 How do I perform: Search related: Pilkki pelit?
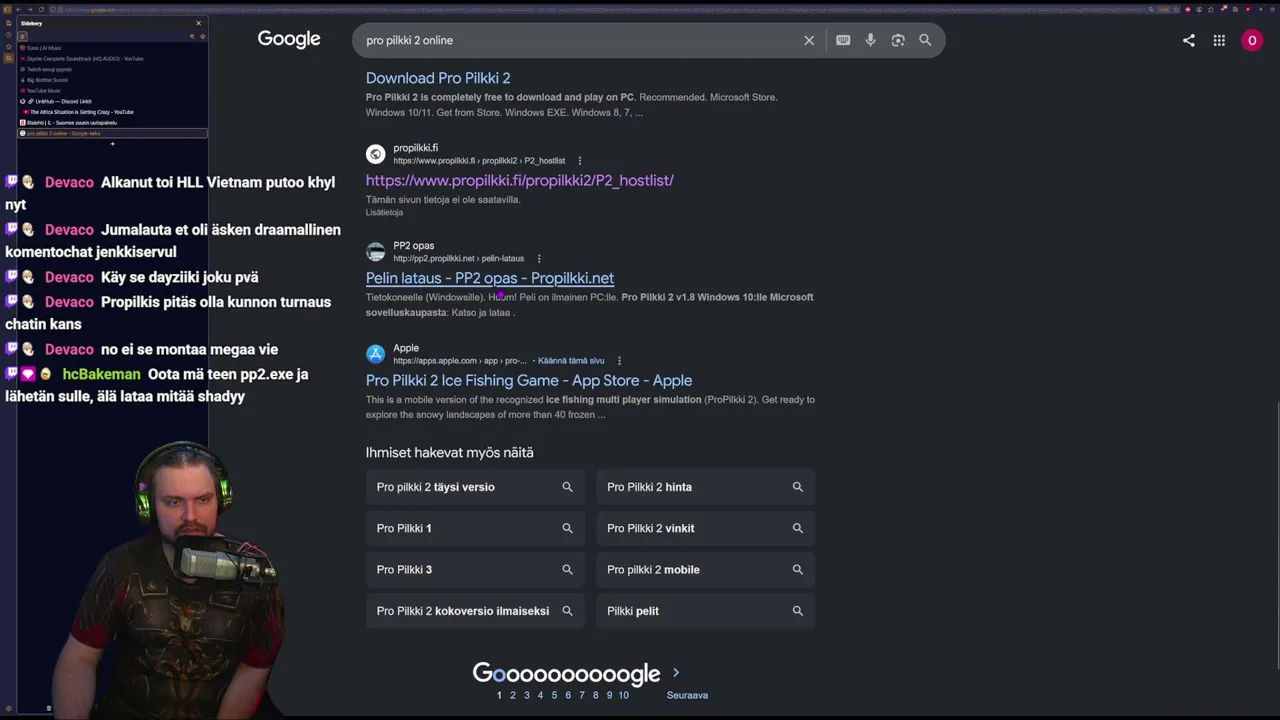point(706,610)
